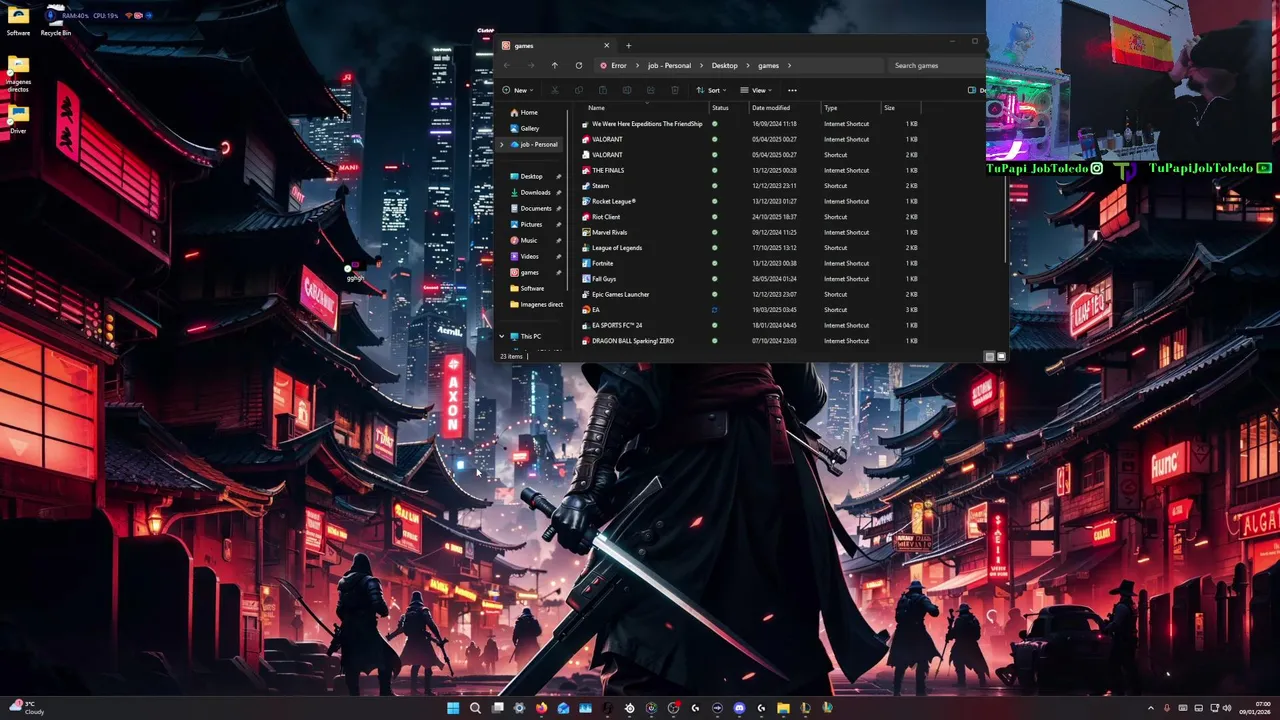Screen dimensions: 1280x720
Task: Collapse the This PC tree node
Action: coord(503,337)
